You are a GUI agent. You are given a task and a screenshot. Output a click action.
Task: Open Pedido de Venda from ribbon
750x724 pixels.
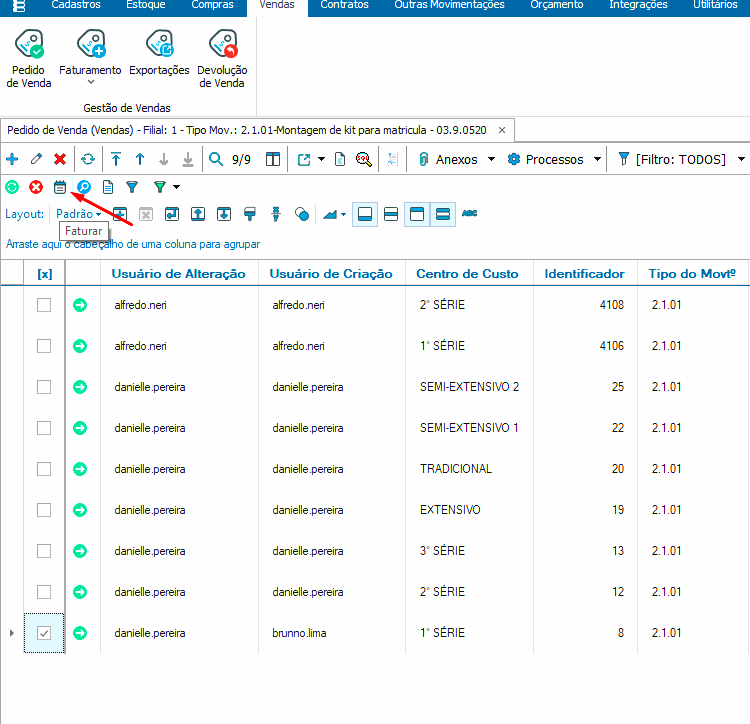click(x=29, y=58)
